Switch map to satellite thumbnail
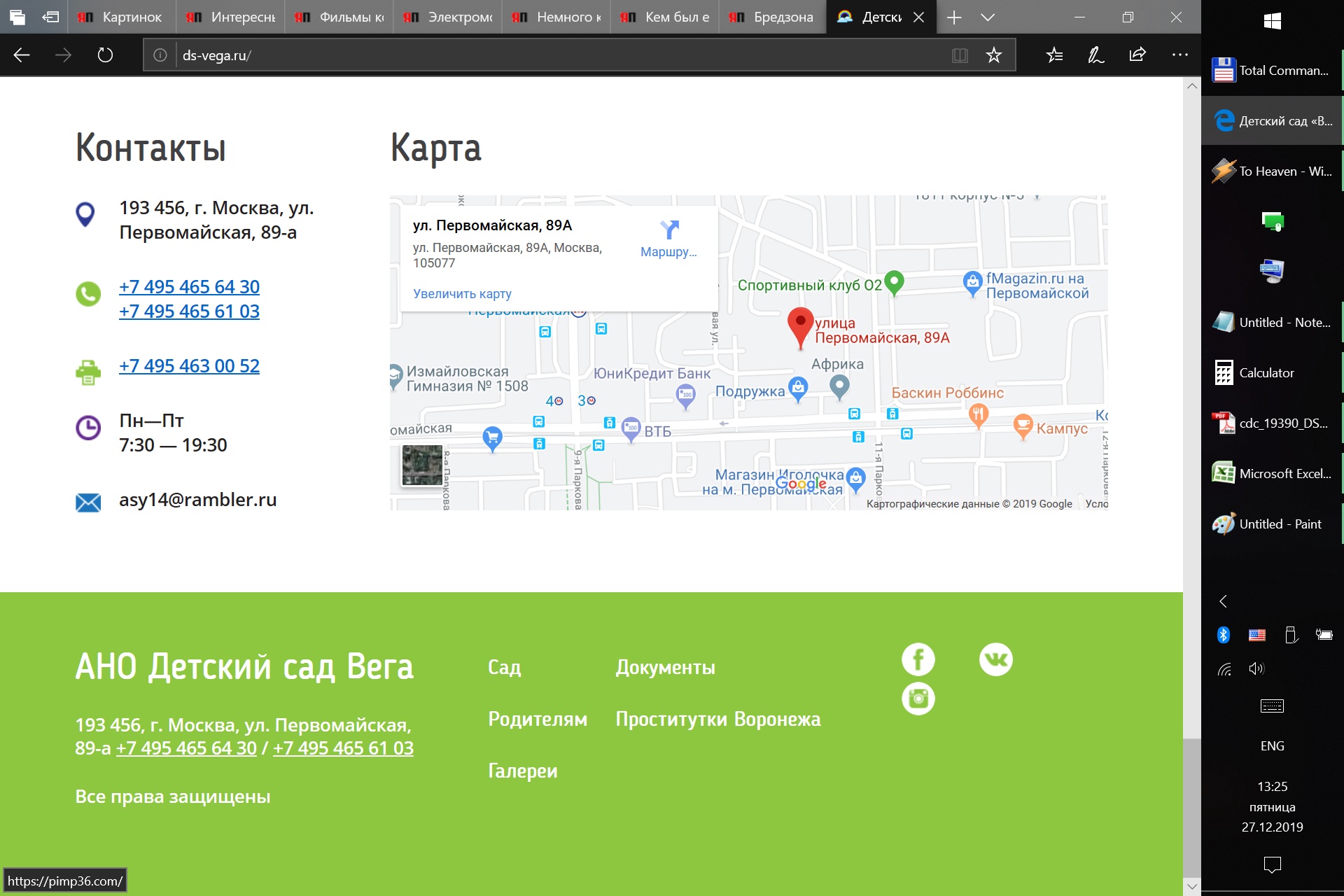1344x896 pixels. click(422, 465)
